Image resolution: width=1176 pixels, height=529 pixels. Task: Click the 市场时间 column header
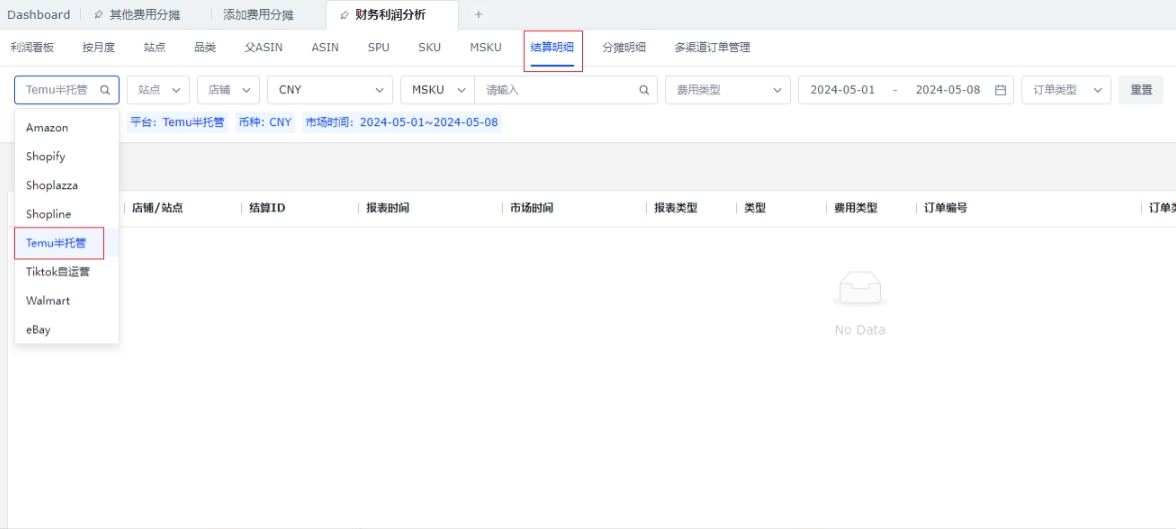point(532,208)
